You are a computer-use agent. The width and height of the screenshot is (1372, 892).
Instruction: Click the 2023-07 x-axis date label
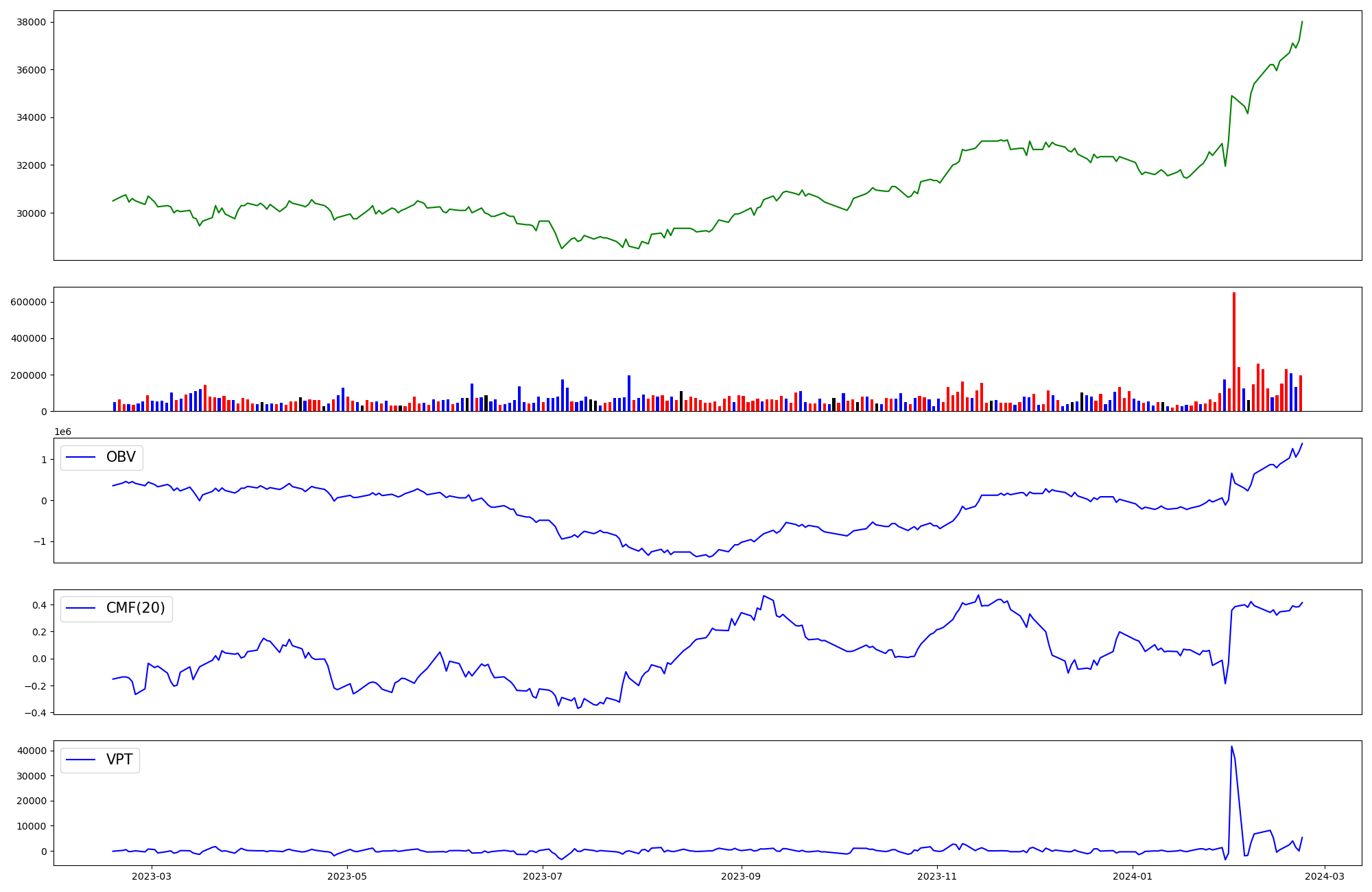tap(543, 876)
